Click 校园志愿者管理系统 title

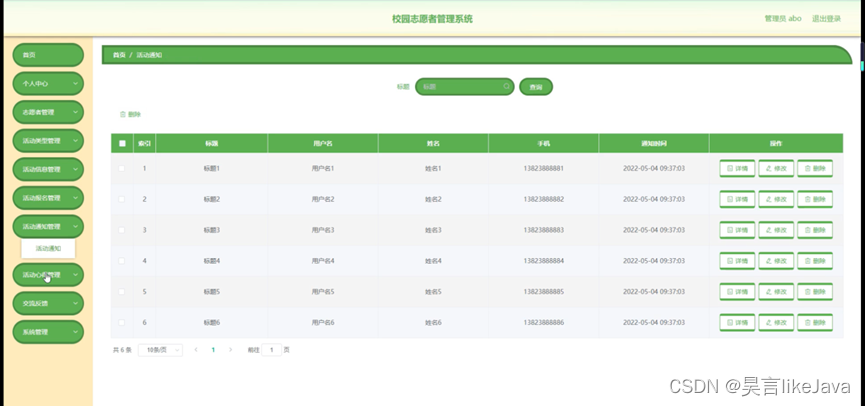pyautogui.click(x=432, y=19)
